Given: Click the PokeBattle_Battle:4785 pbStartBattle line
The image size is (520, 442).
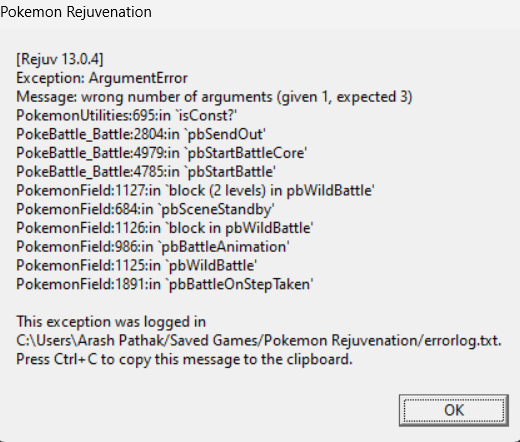Looking at the screenshot, I should tap(146, 172).
